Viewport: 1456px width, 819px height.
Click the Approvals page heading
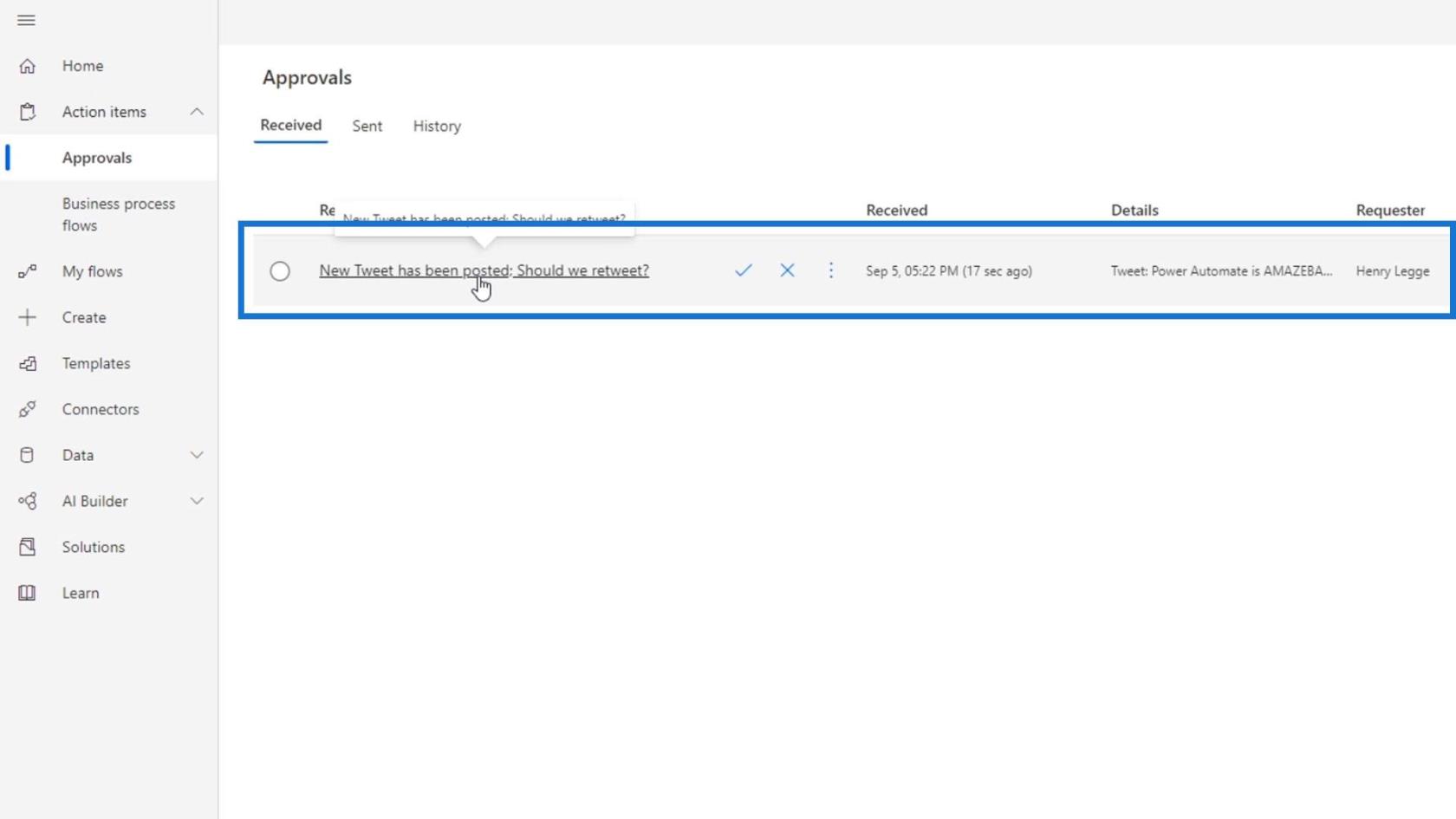[x=307, y=77]
